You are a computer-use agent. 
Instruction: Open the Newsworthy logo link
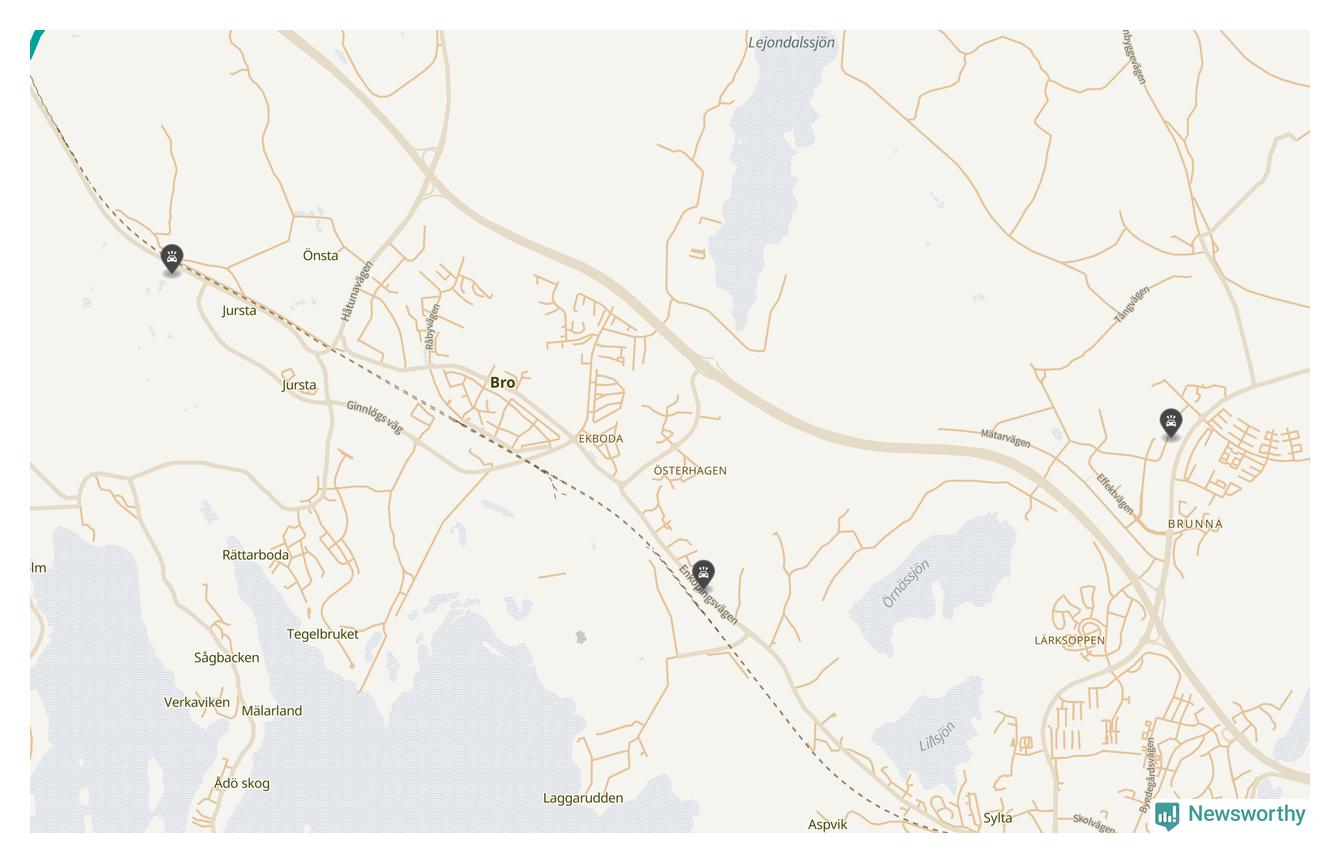click(1230, 815)
